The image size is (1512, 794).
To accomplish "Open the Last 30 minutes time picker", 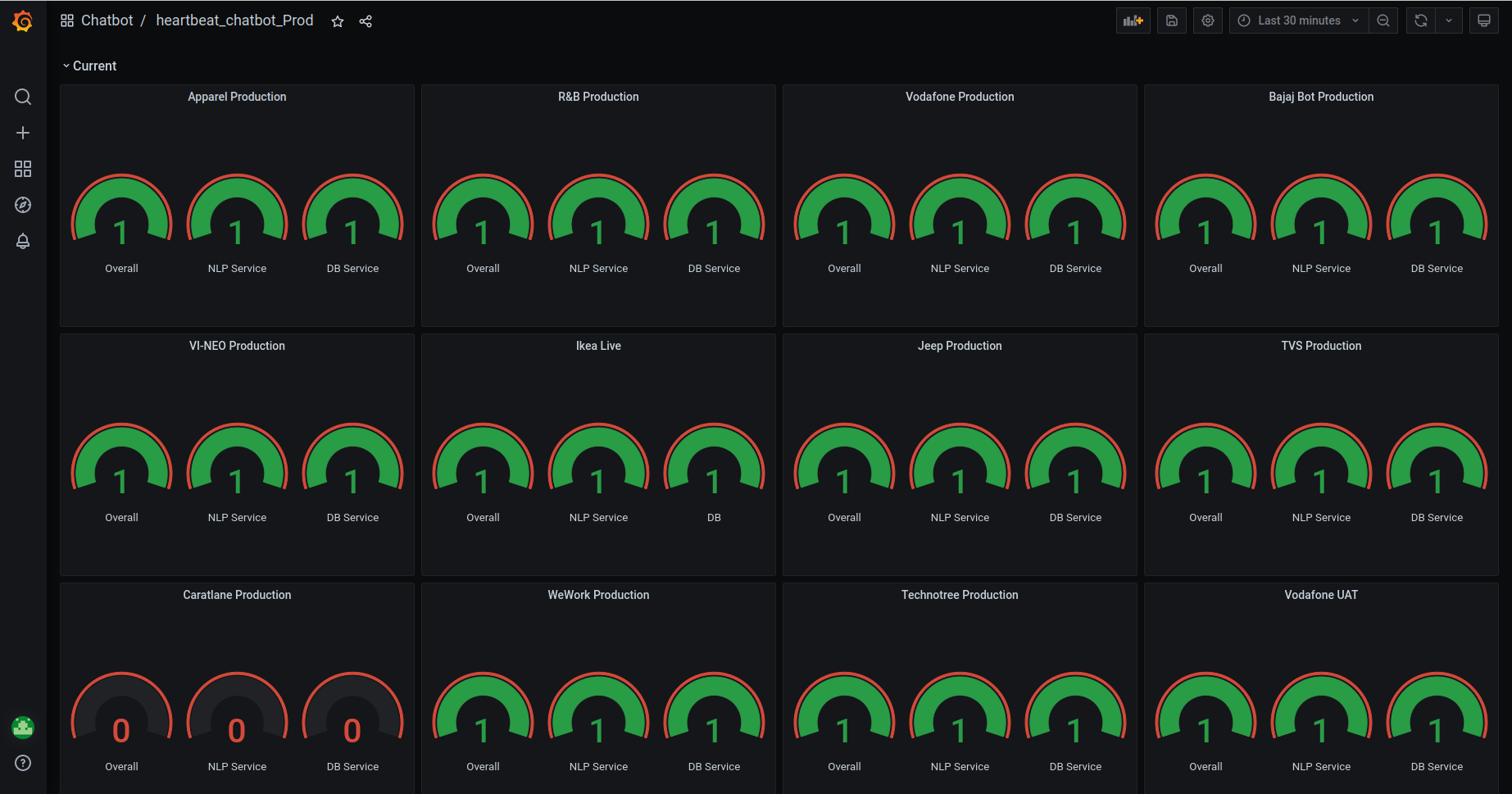I will [x=1297, y=20].
